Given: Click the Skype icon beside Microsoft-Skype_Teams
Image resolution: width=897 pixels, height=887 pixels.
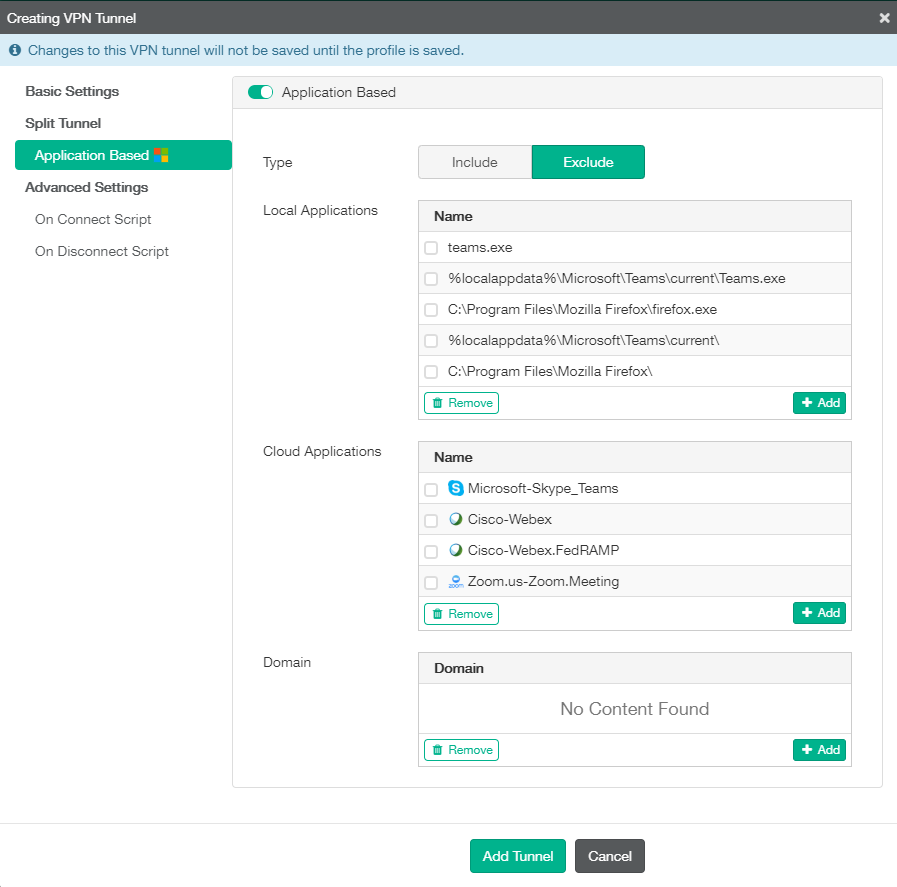Looking at the screenshot, I should point(456,489).
